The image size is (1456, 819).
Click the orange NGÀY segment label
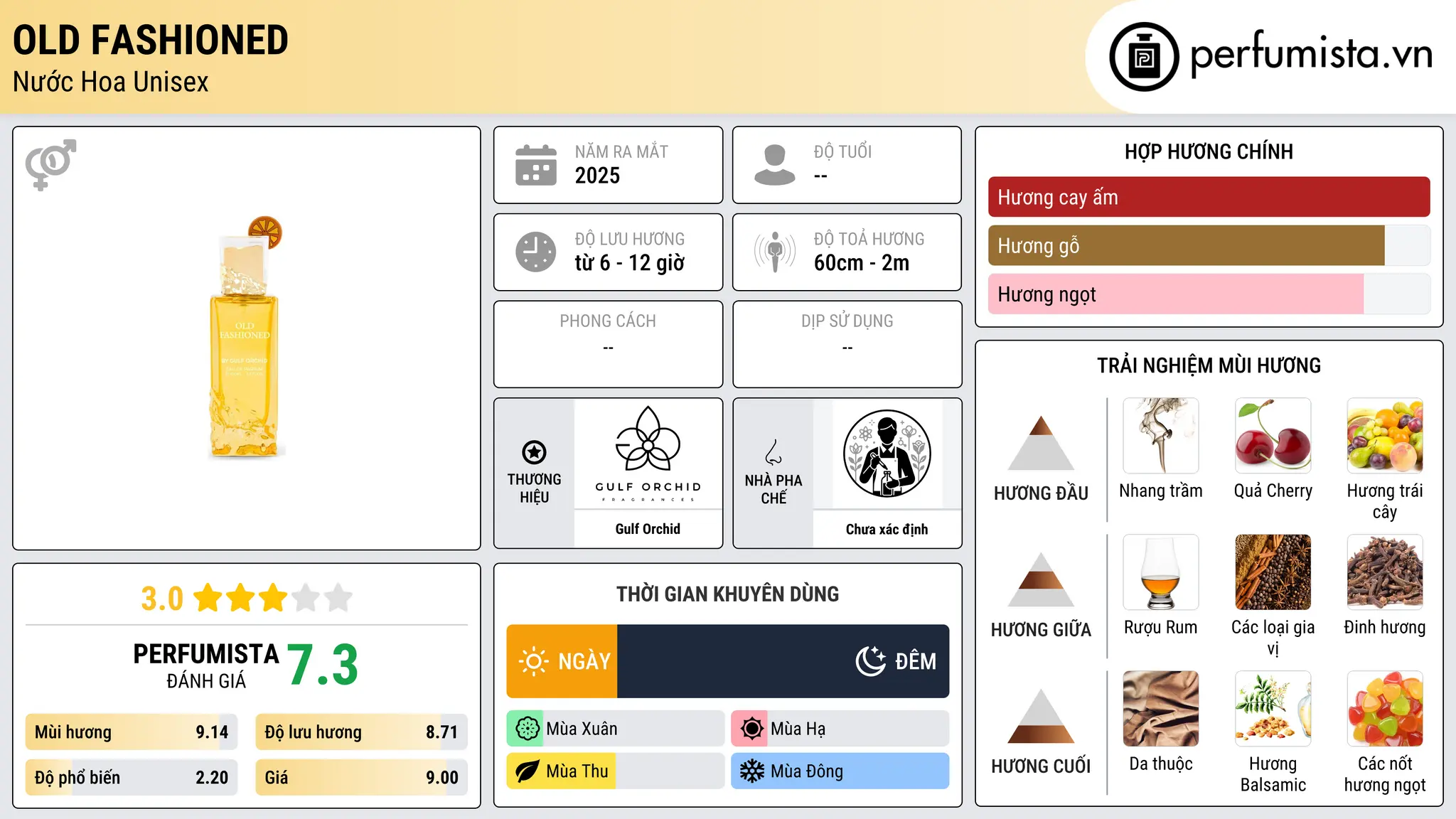click(584, 661)
